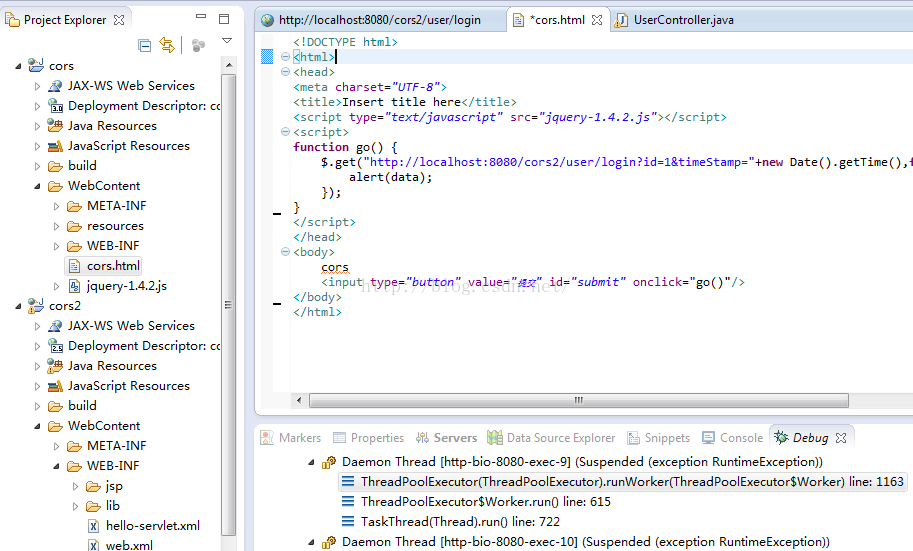Select hello-servlet.xml file
913x551 pixels.
point(143,526)
